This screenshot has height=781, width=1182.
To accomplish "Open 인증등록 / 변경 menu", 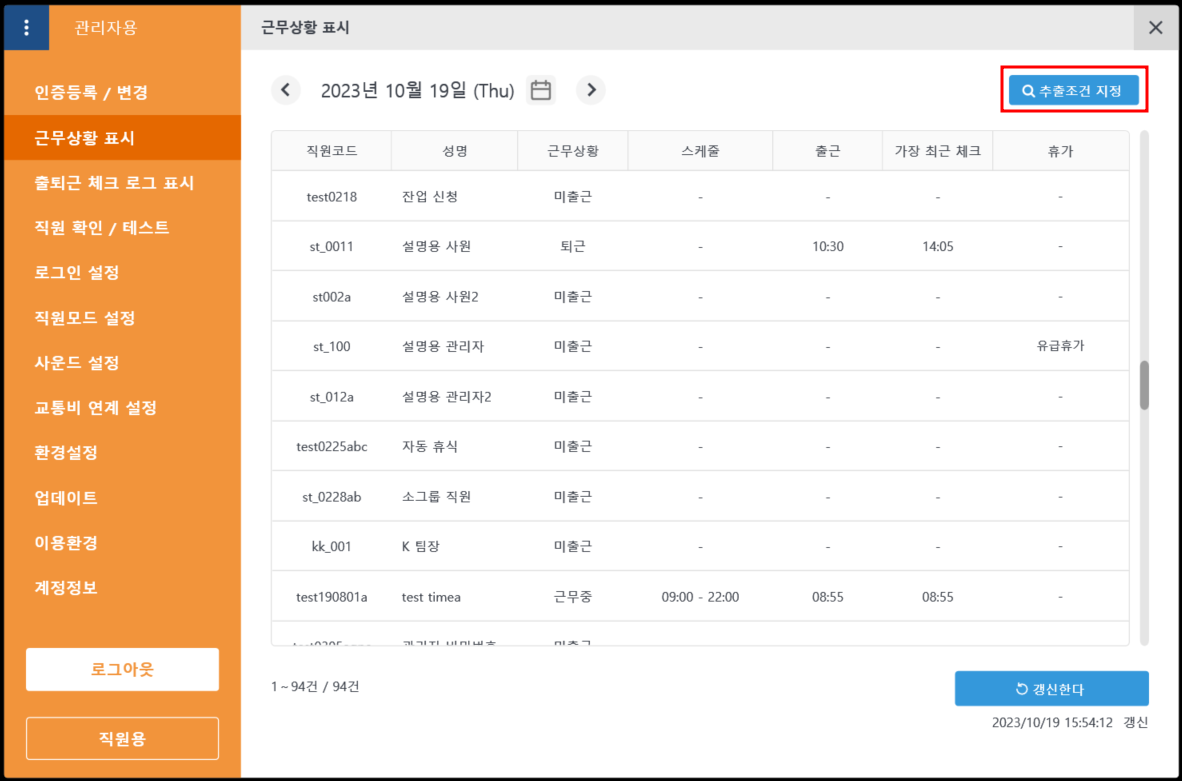I will pyautogui.click(x=91, y=93).
